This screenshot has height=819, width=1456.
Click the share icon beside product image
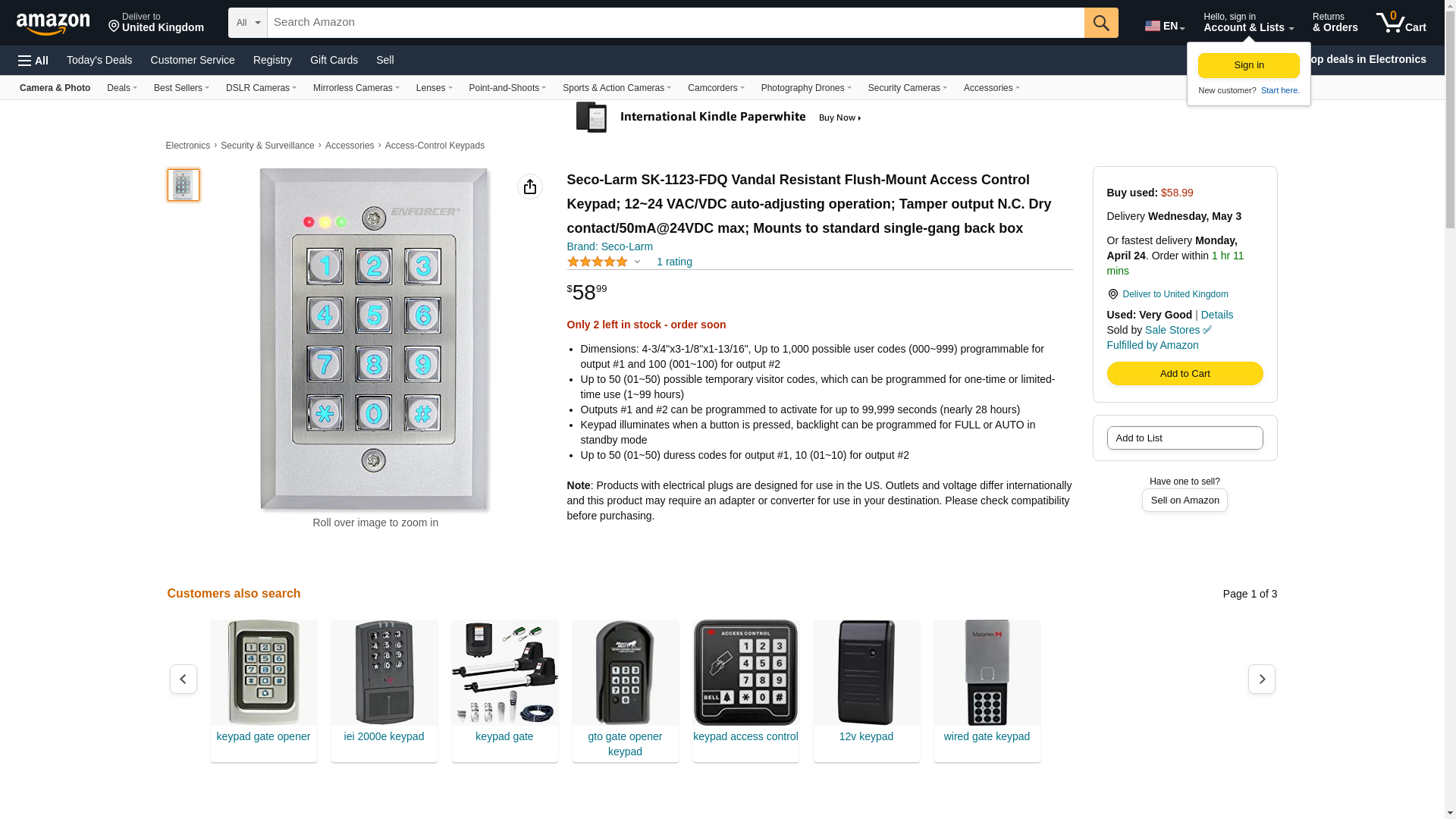530,187
